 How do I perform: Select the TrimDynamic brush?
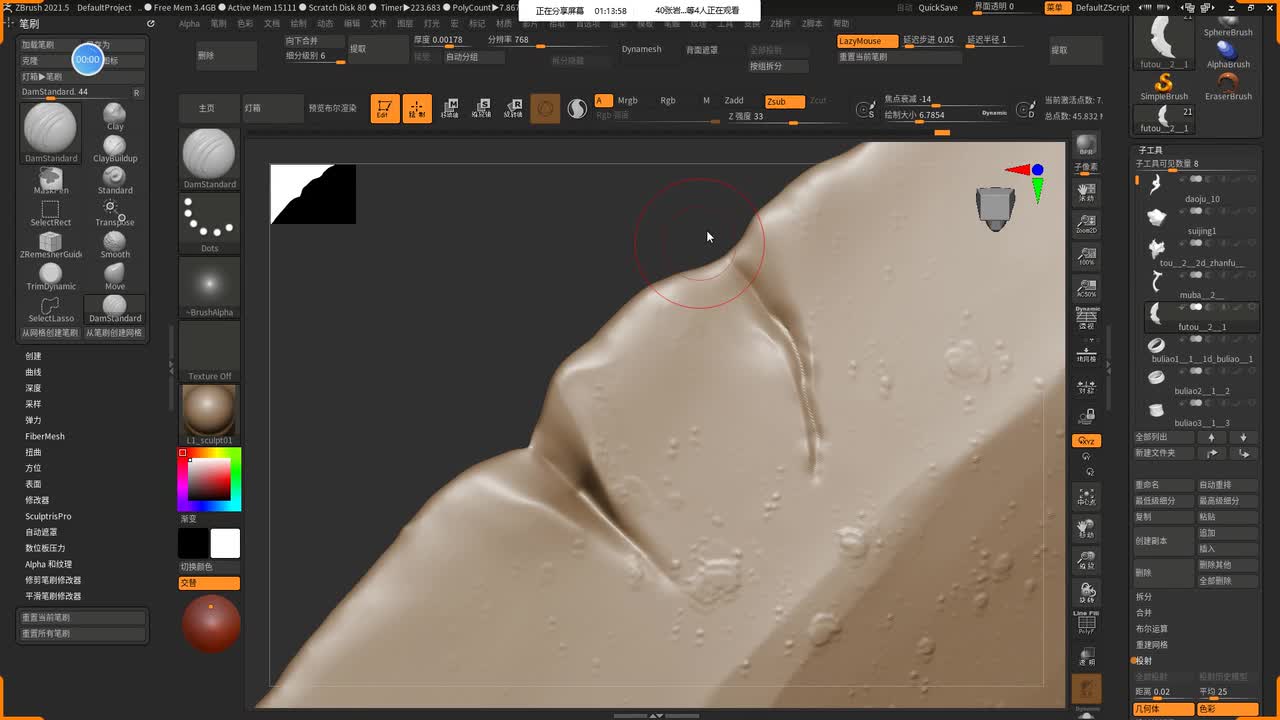51,276
